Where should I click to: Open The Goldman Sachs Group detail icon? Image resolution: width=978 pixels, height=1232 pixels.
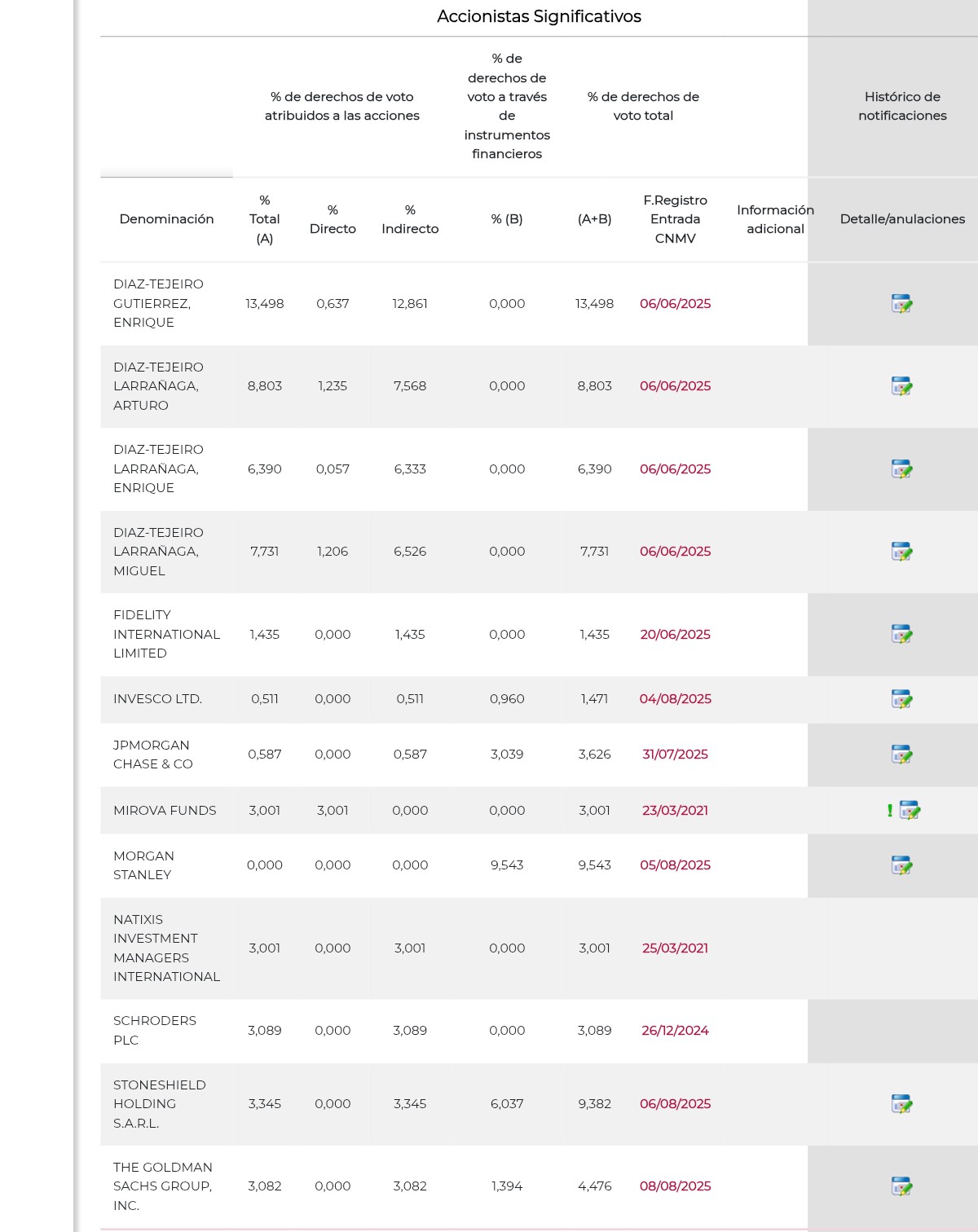coord(901,1186)
